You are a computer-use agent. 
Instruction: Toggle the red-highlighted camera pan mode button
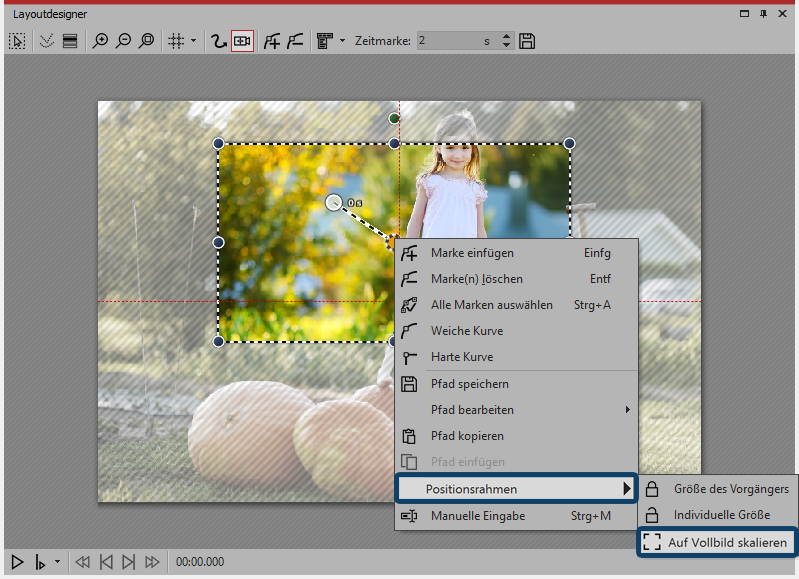coord(242,41)
